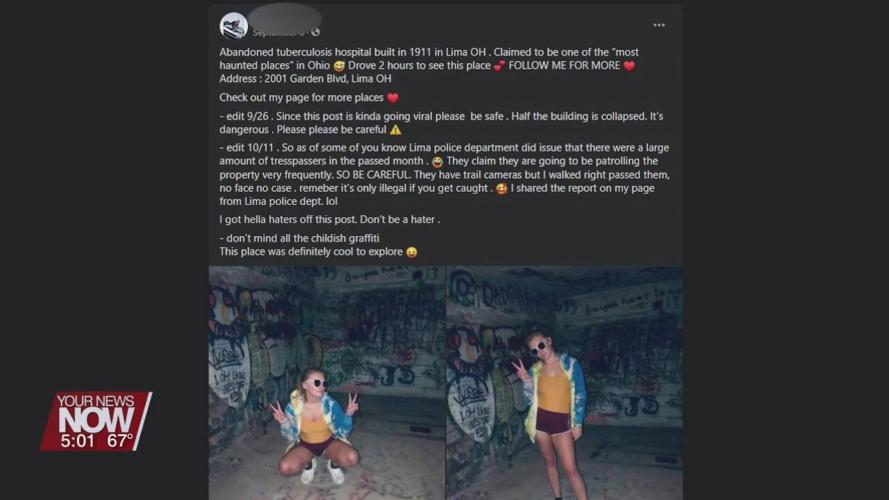Click the two-hearts emoji after 'this place'
This screenshot has width=889, height=500.
(500, 66)
